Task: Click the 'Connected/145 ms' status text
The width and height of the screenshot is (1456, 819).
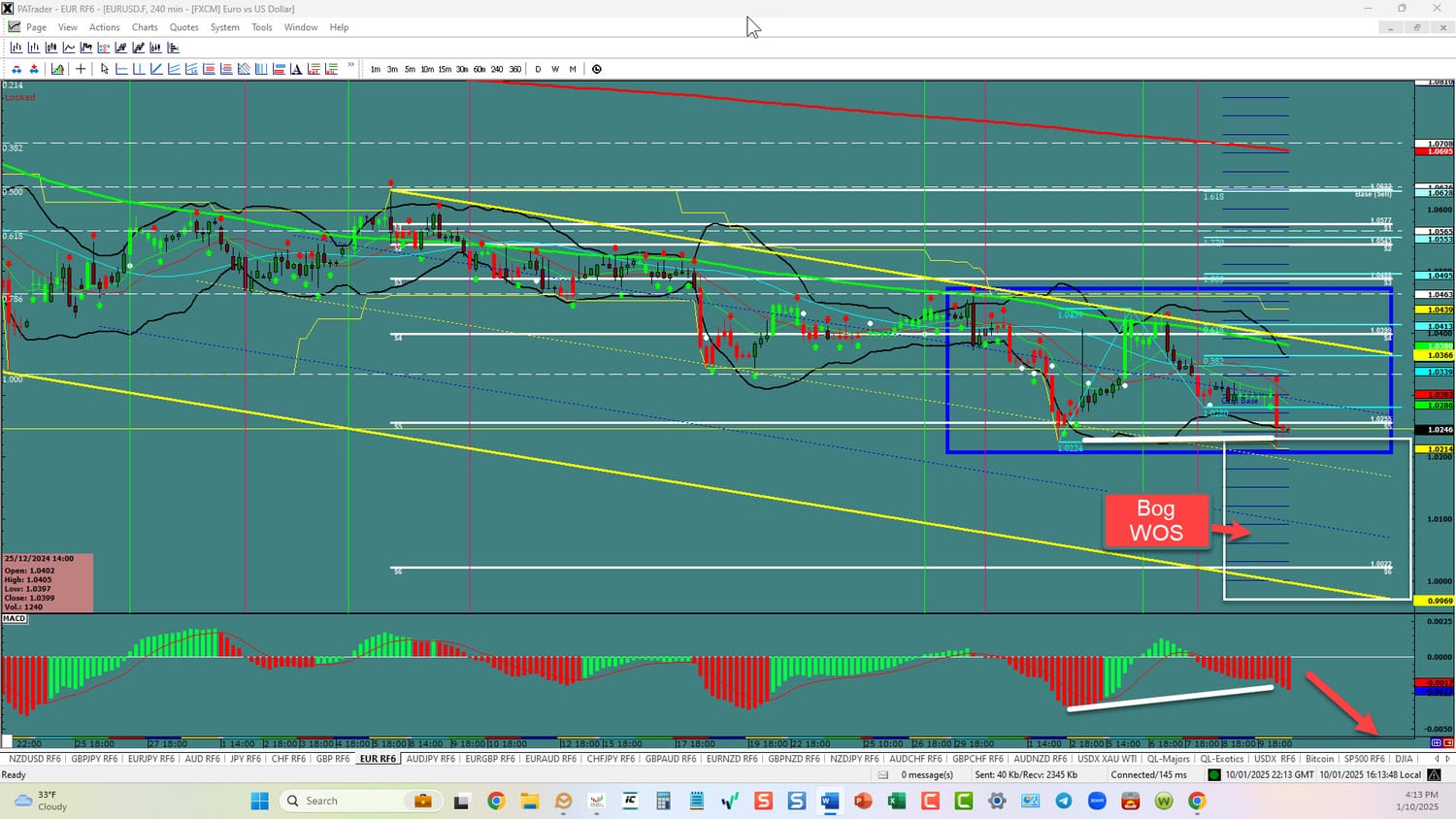Action: [1149, 774]
